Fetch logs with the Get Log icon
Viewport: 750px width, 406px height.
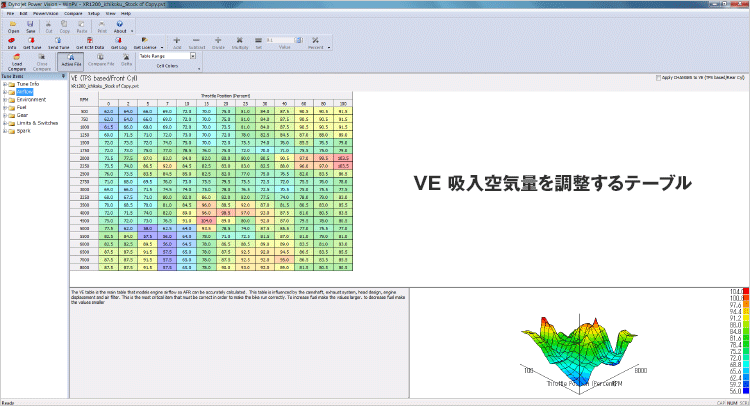pyautogui.click(x=118, y=41)
